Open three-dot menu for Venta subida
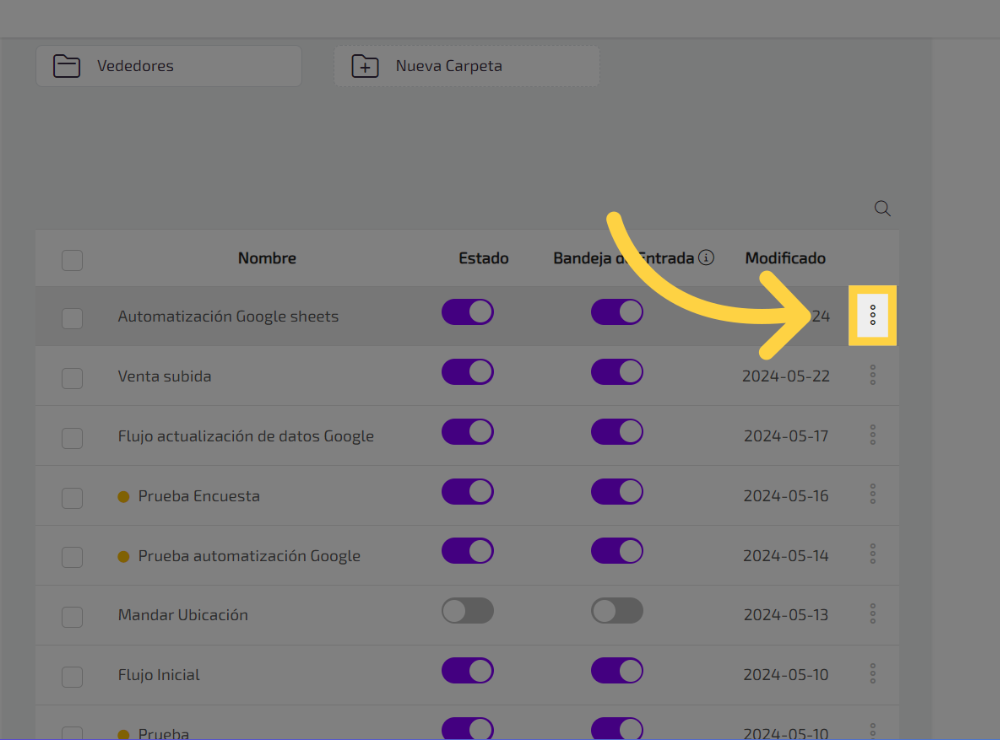The image size is (1000, 740). pyautogui.click(x=872, y=376)
